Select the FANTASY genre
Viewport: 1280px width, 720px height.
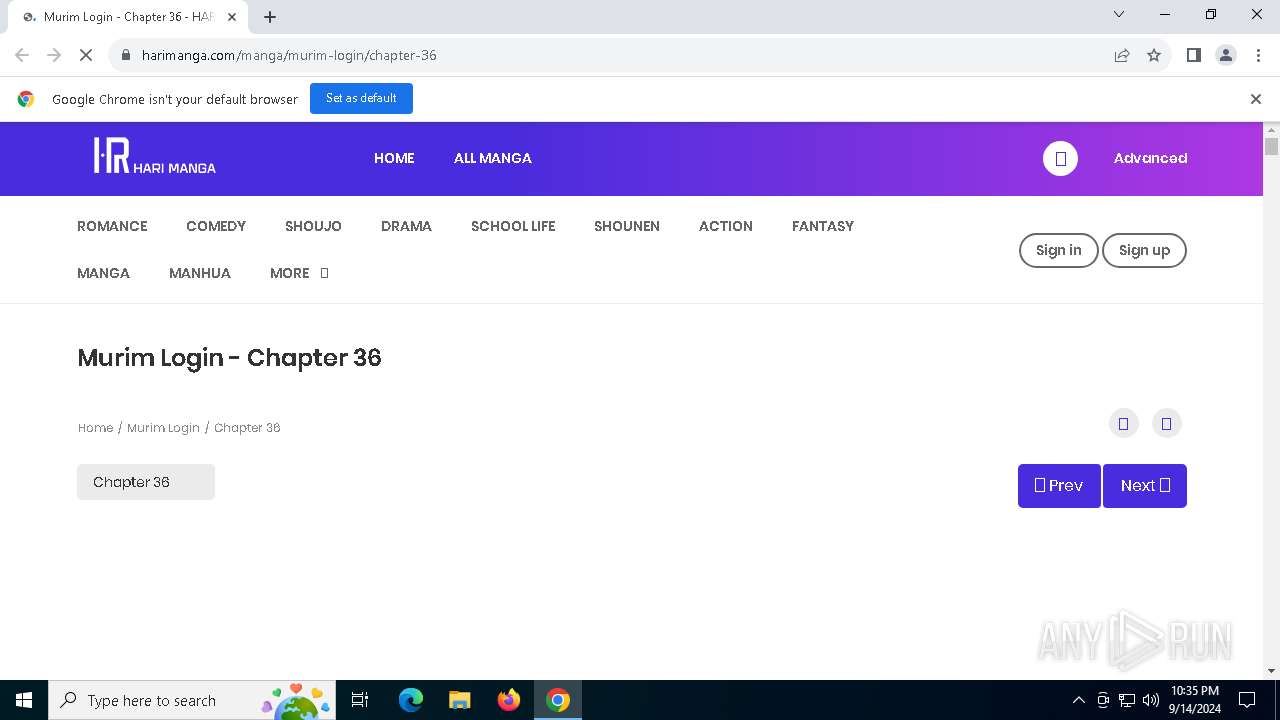823,226
